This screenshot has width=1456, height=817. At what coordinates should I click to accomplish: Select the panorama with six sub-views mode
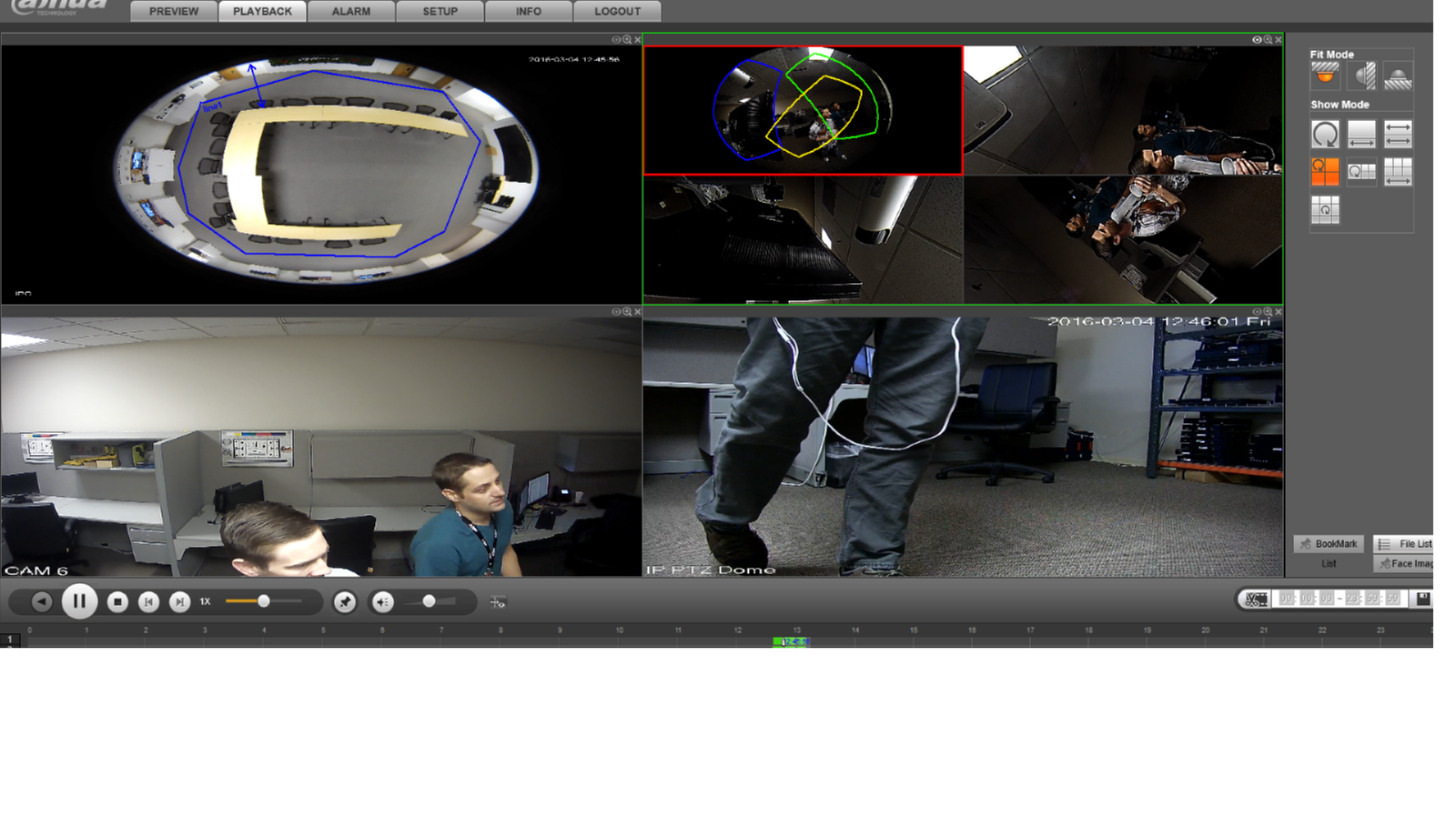(x=1398, y=171)
